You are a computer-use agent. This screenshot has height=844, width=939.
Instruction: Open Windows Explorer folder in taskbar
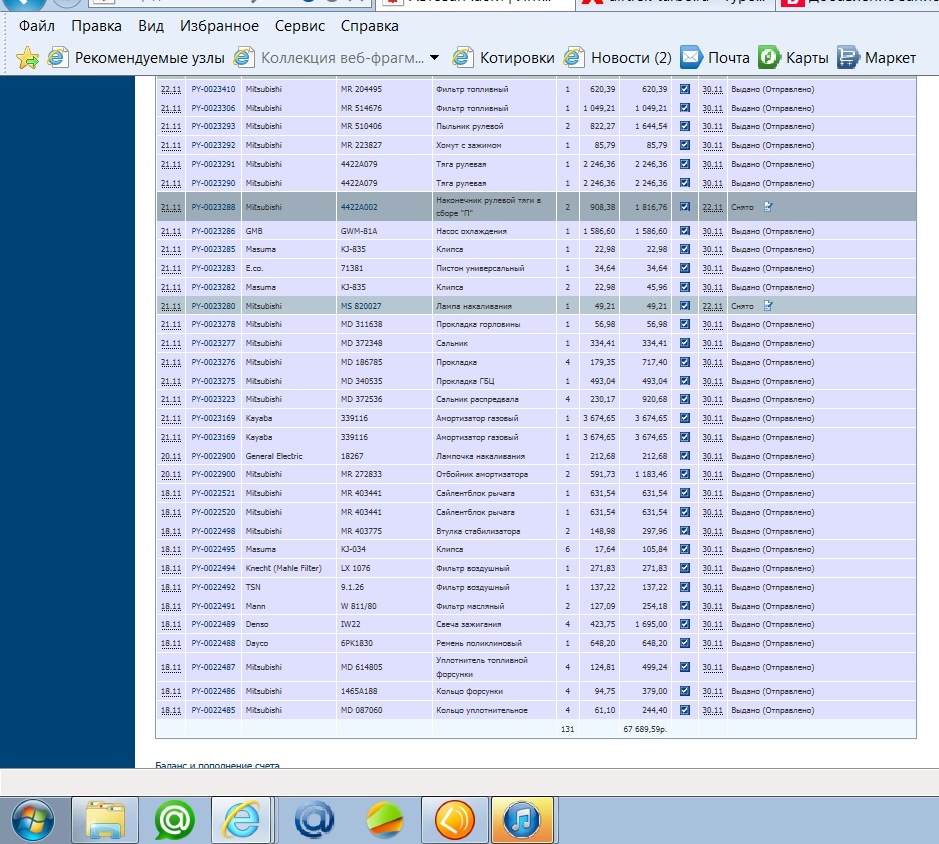click(105, 820)
